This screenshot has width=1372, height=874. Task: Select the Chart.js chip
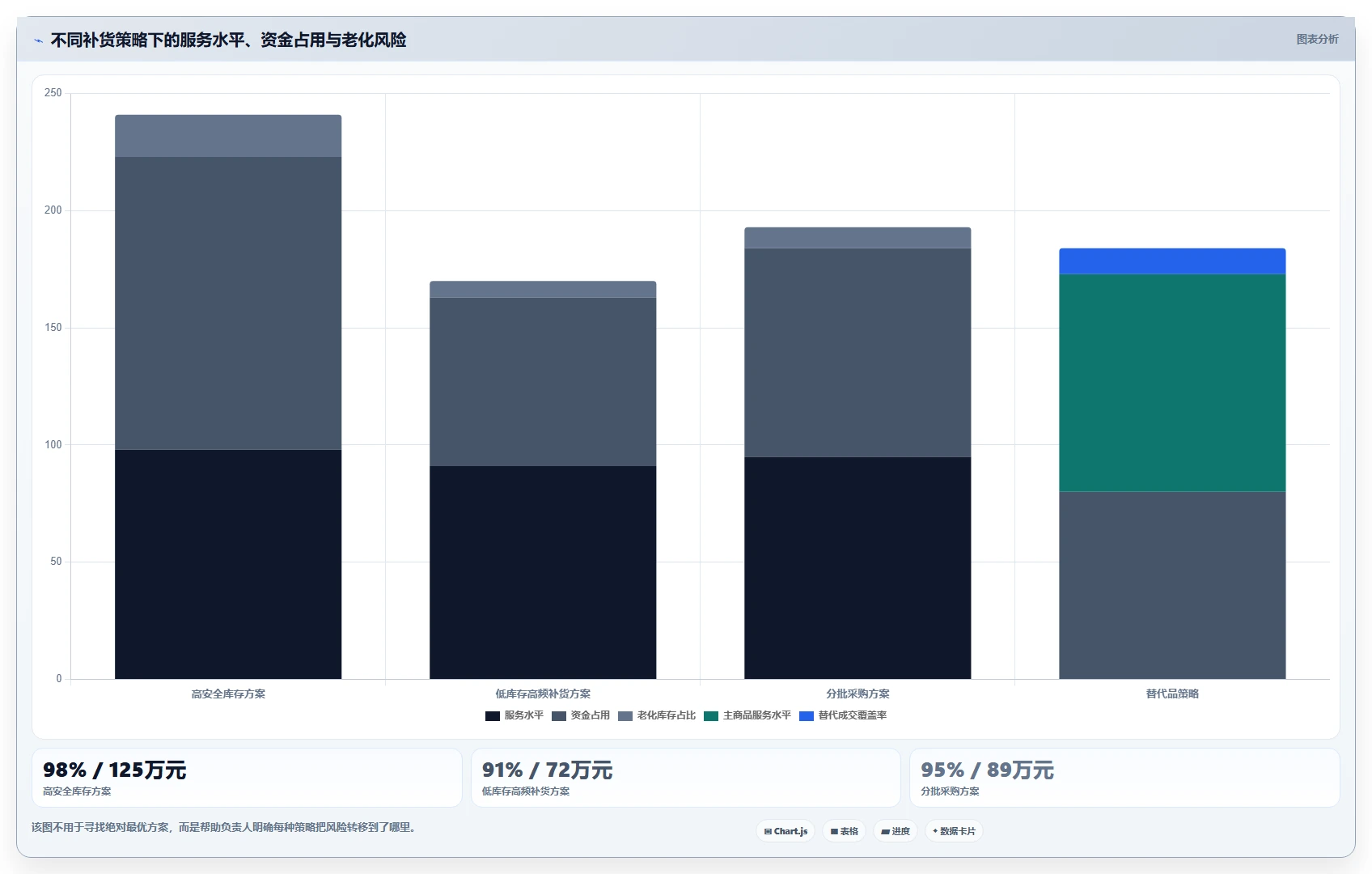[786, 831]
